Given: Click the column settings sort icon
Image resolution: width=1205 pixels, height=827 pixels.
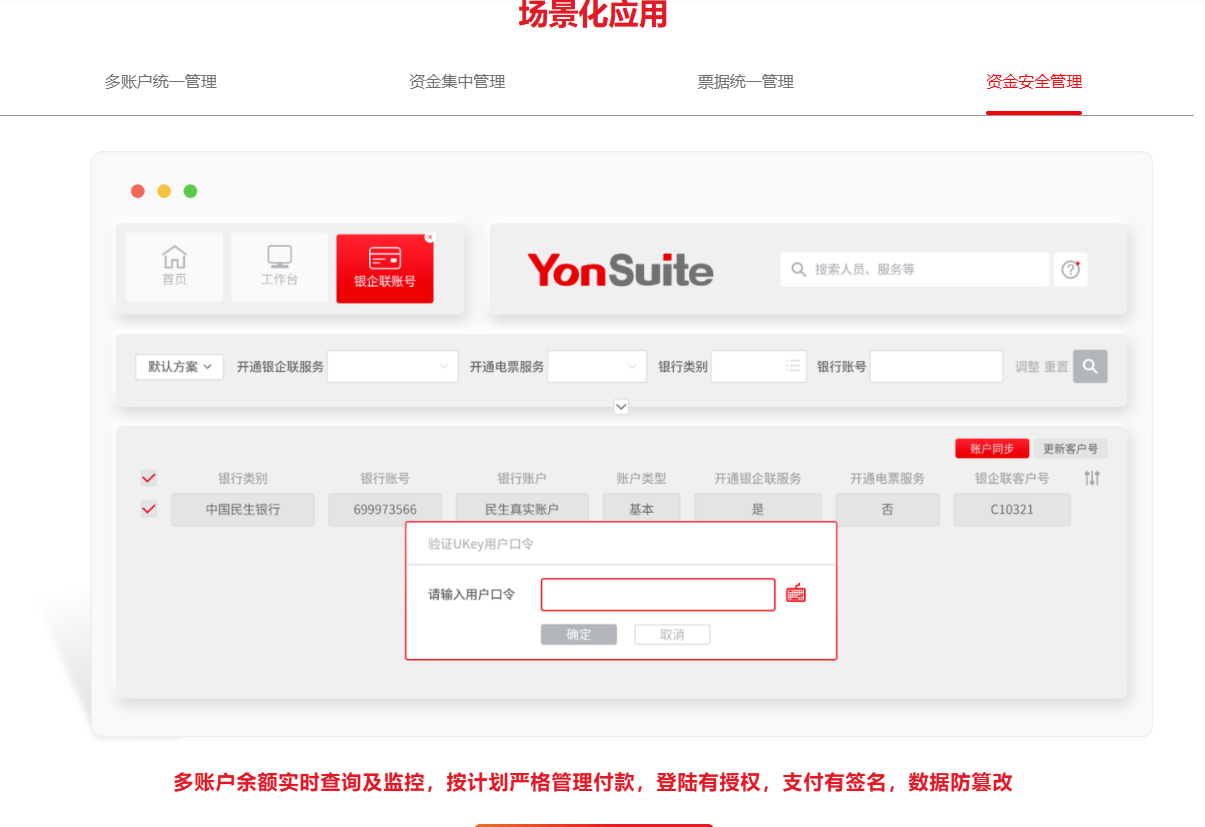Looking at the screenshot, I should click(x=1091, y=478).
